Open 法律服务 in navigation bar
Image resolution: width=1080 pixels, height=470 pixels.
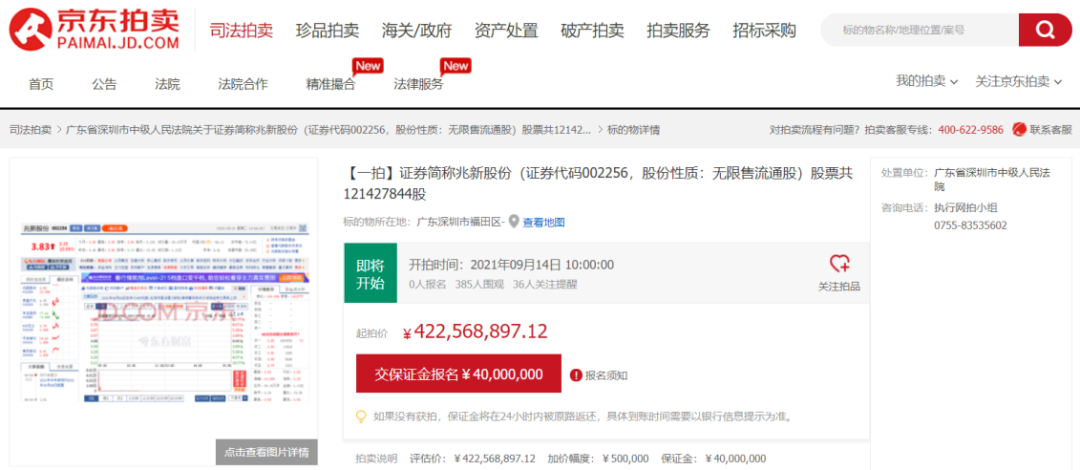tap(418, 84)
